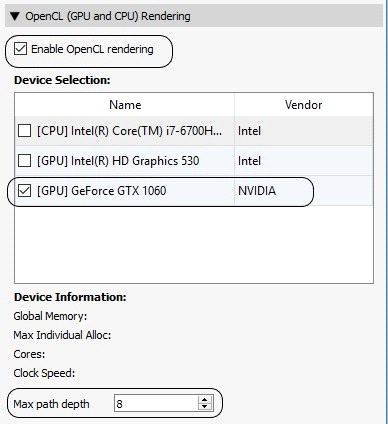Sort devices by the Vendor column header

click(x=304, y=105)
